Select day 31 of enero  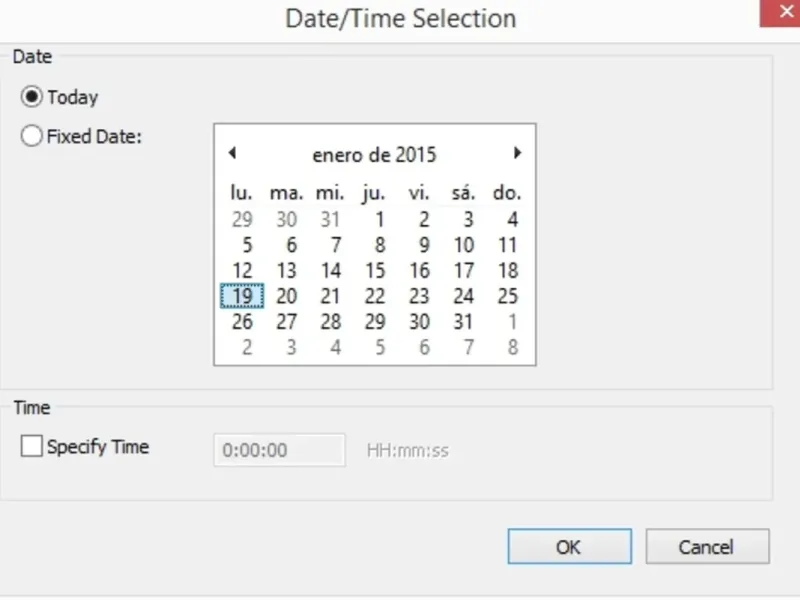coord(463,322)
